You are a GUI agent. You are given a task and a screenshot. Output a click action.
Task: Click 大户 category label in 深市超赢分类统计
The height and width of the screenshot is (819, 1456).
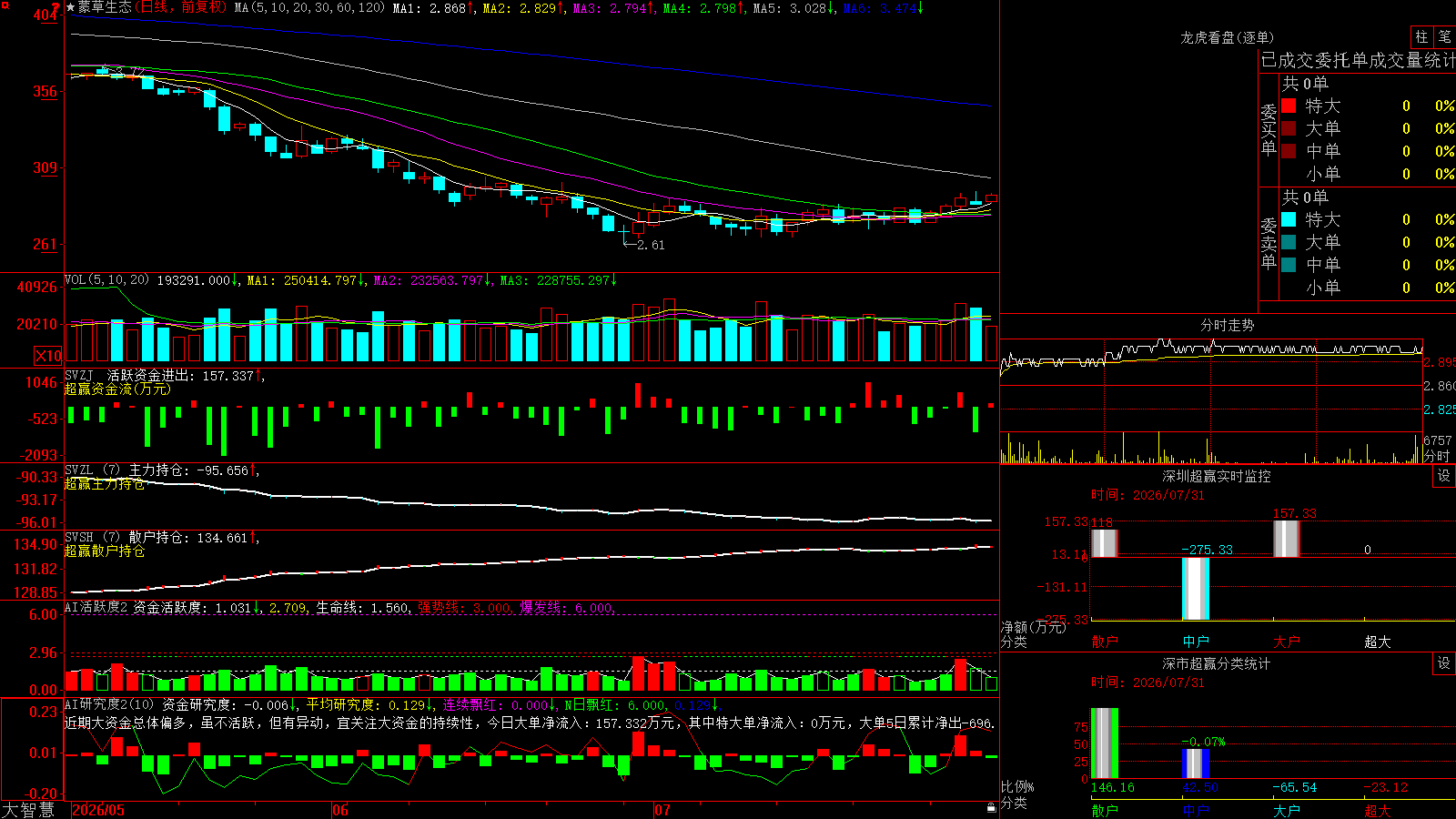(x=1287, y=810)
